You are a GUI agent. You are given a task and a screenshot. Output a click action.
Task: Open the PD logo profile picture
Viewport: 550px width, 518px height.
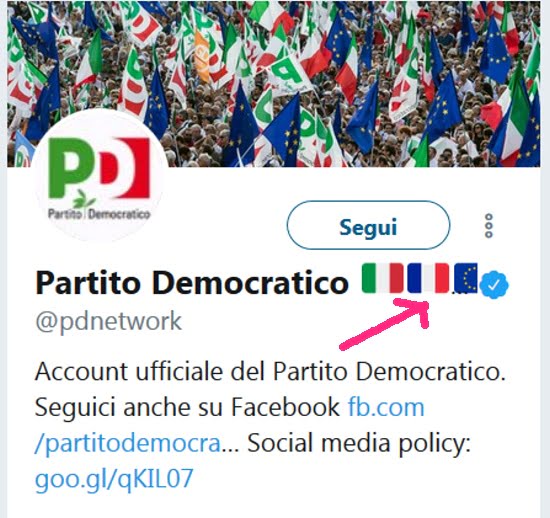coord(99,175)
